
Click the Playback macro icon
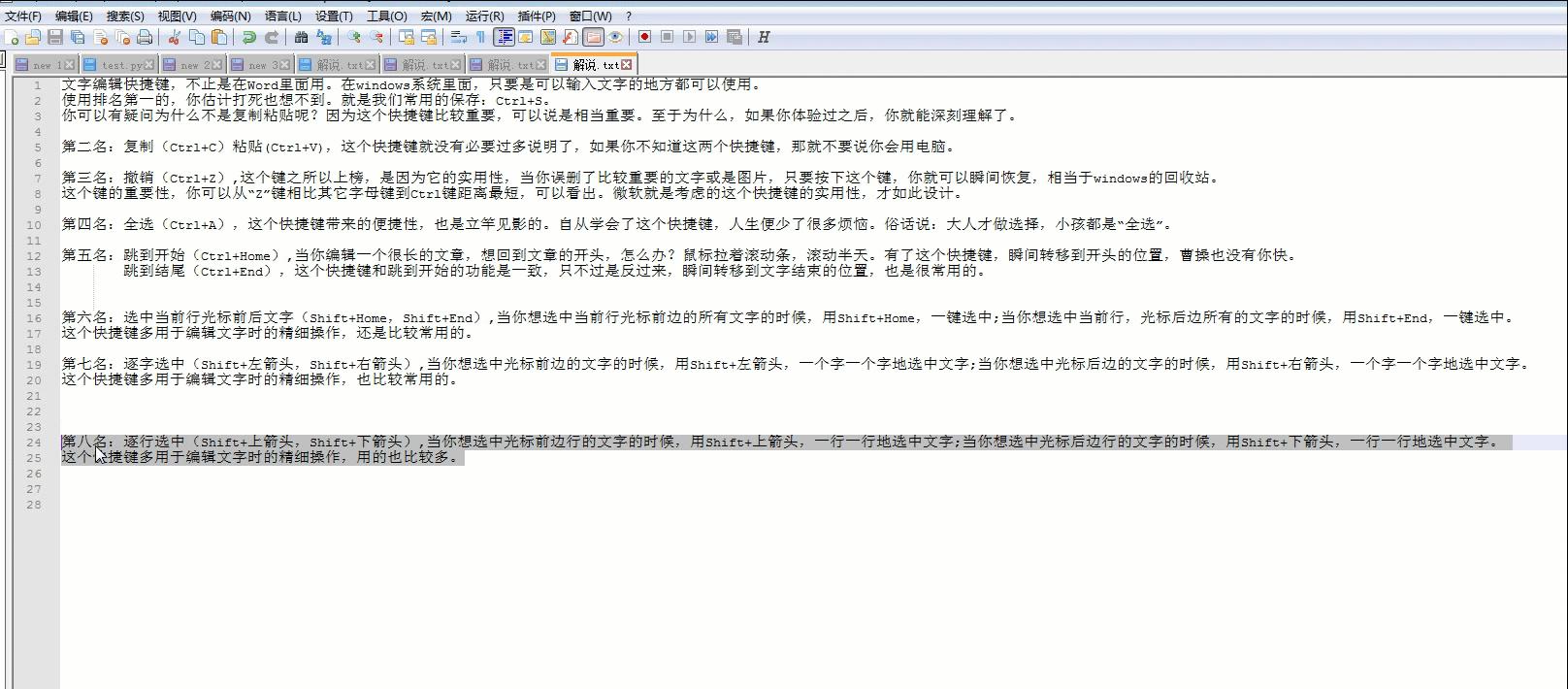click(690, 37)
